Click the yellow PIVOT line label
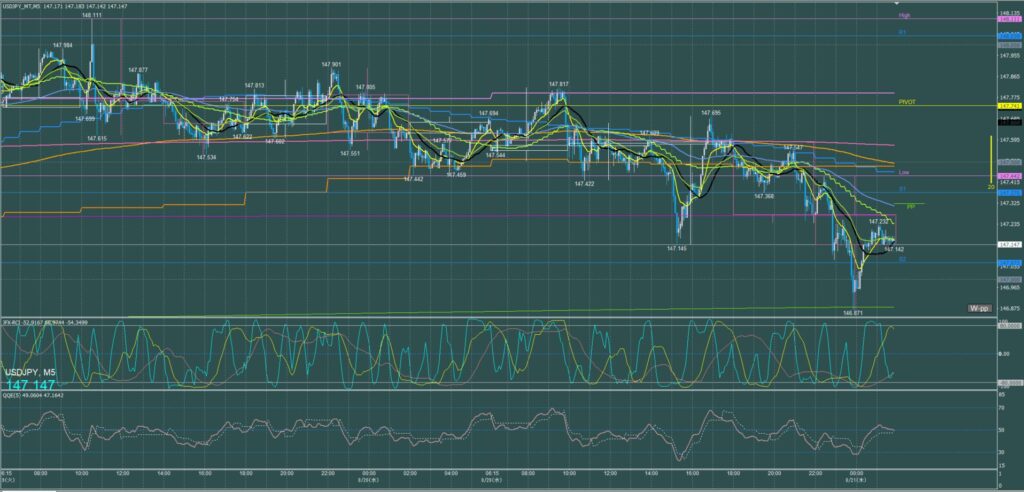 (x=907, y=101)
